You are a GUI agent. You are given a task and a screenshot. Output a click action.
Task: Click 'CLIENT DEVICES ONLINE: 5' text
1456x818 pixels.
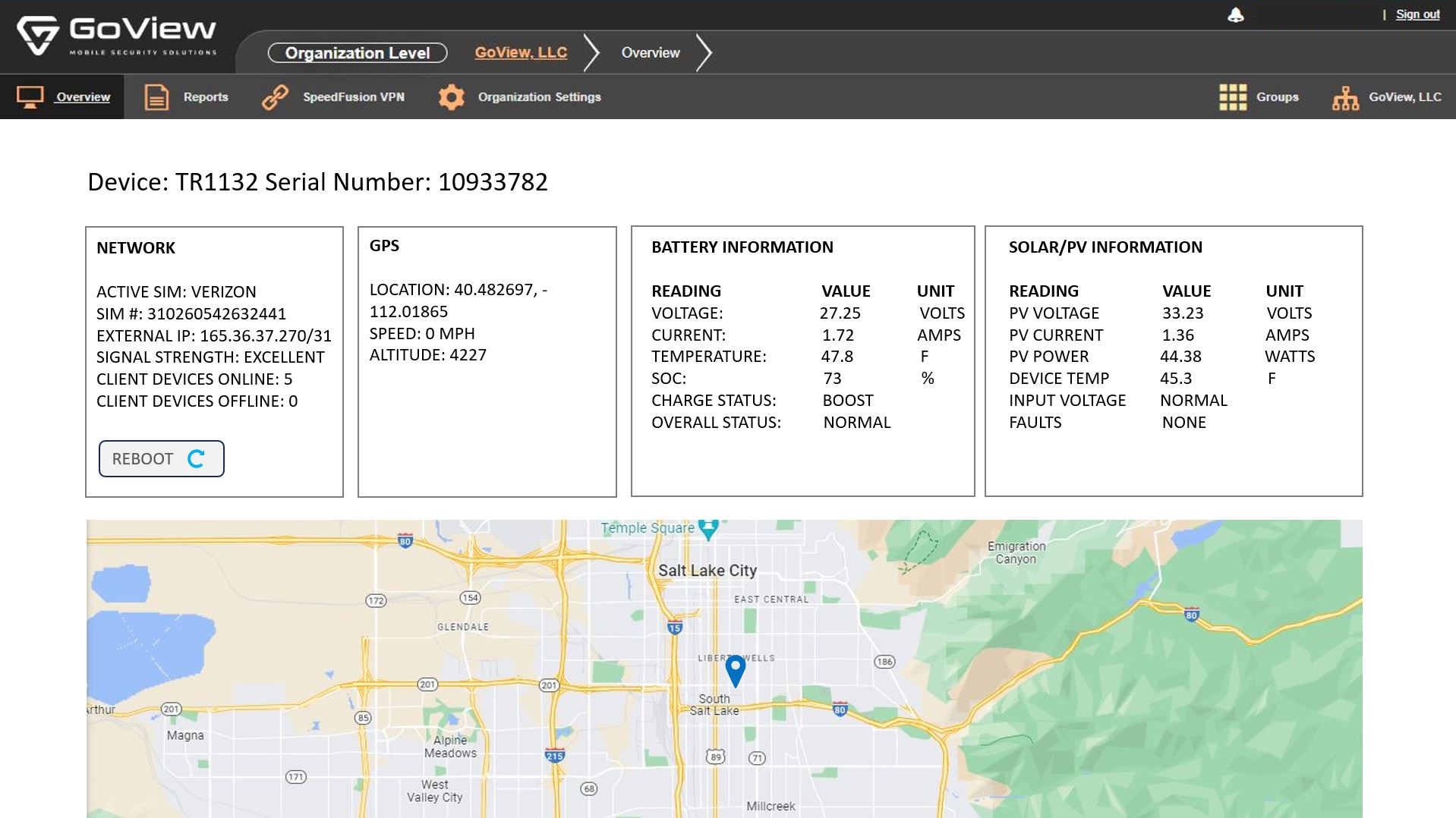click(x=194, y=379)
